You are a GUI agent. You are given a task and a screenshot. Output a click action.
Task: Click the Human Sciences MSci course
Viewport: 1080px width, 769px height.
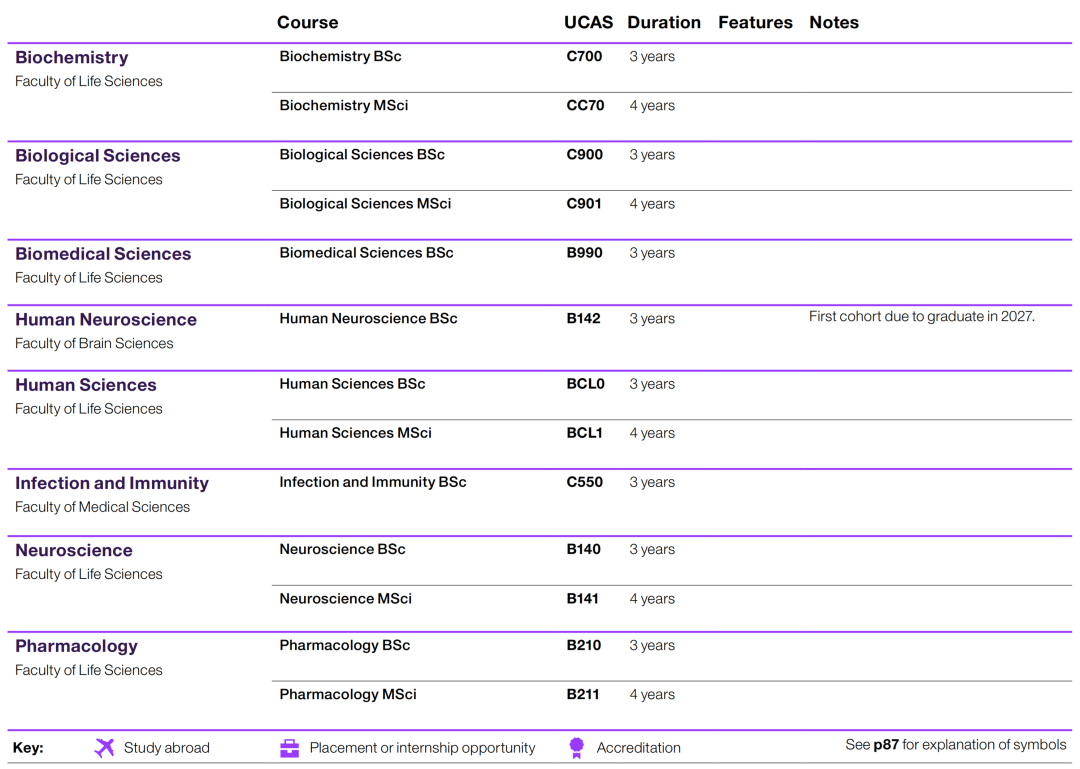coord(355,433)
